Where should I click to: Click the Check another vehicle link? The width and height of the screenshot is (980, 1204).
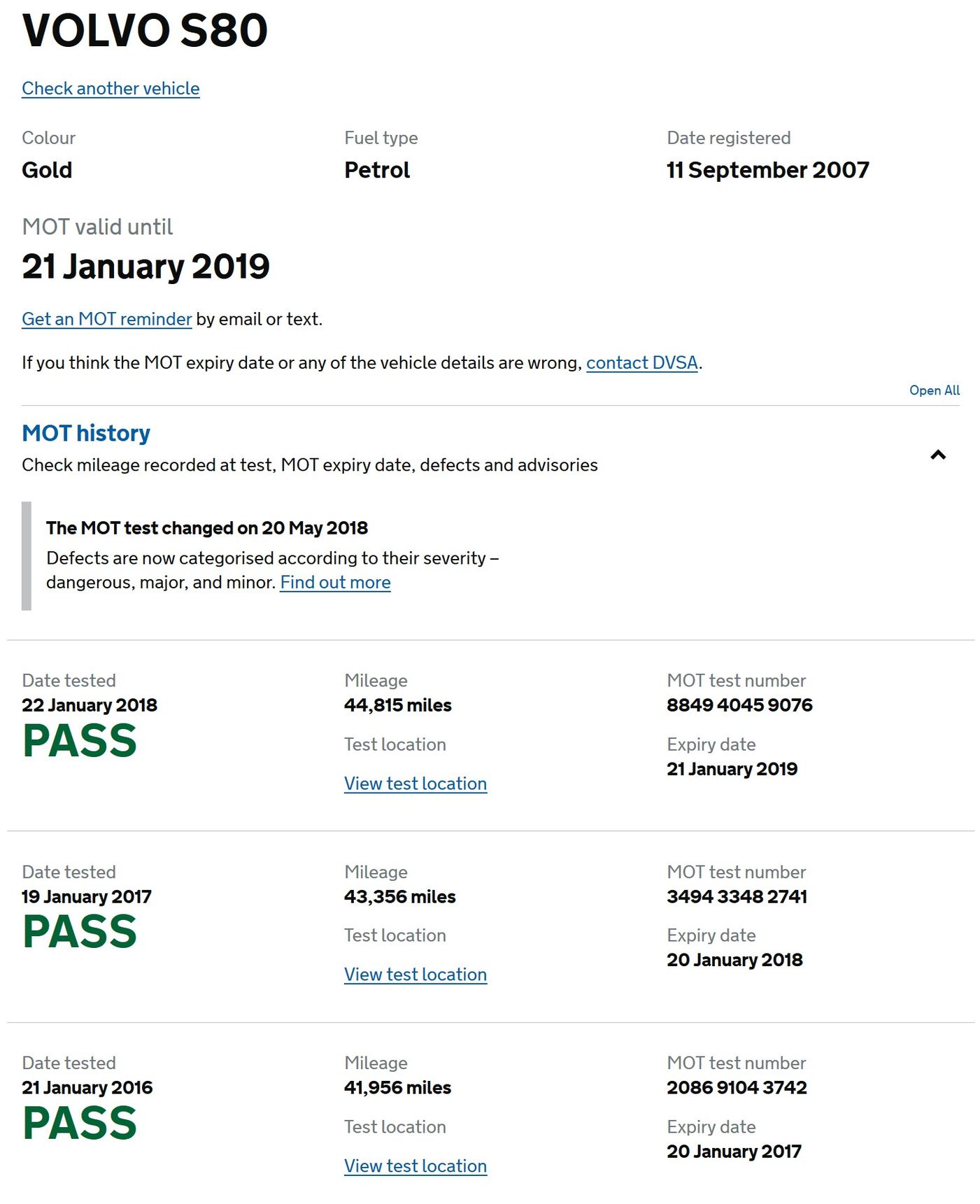(111, 89)
